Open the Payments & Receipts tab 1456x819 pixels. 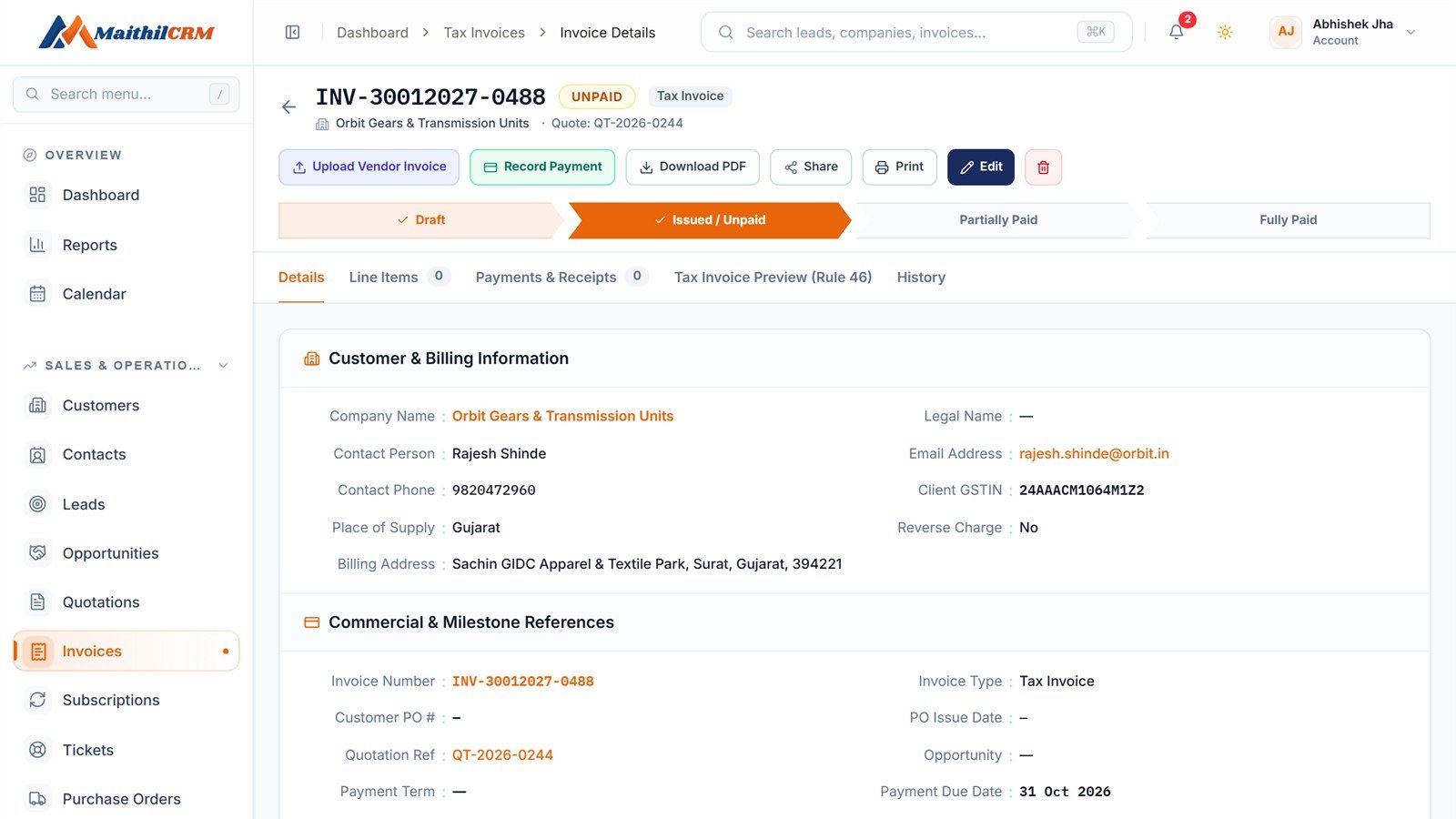click(561, 278)
